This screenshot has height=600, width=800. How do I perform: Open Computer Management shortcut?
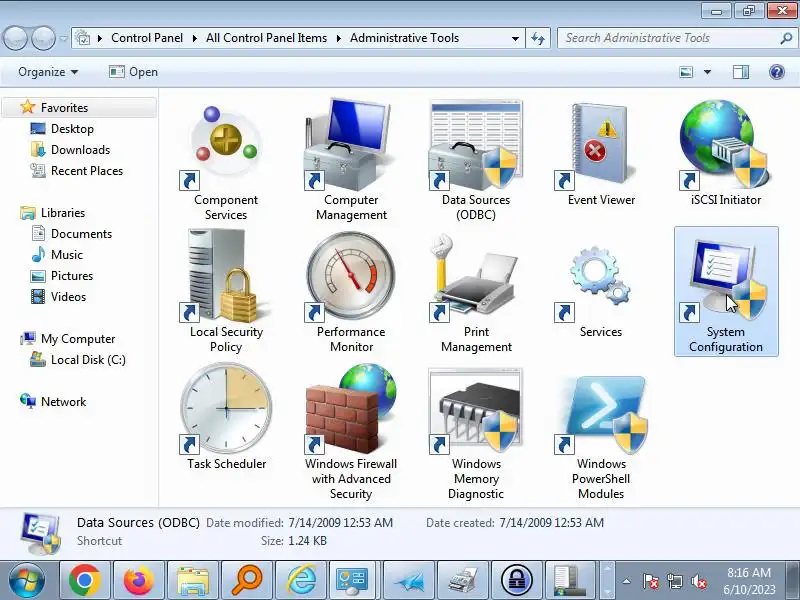[x=351, y=161]
